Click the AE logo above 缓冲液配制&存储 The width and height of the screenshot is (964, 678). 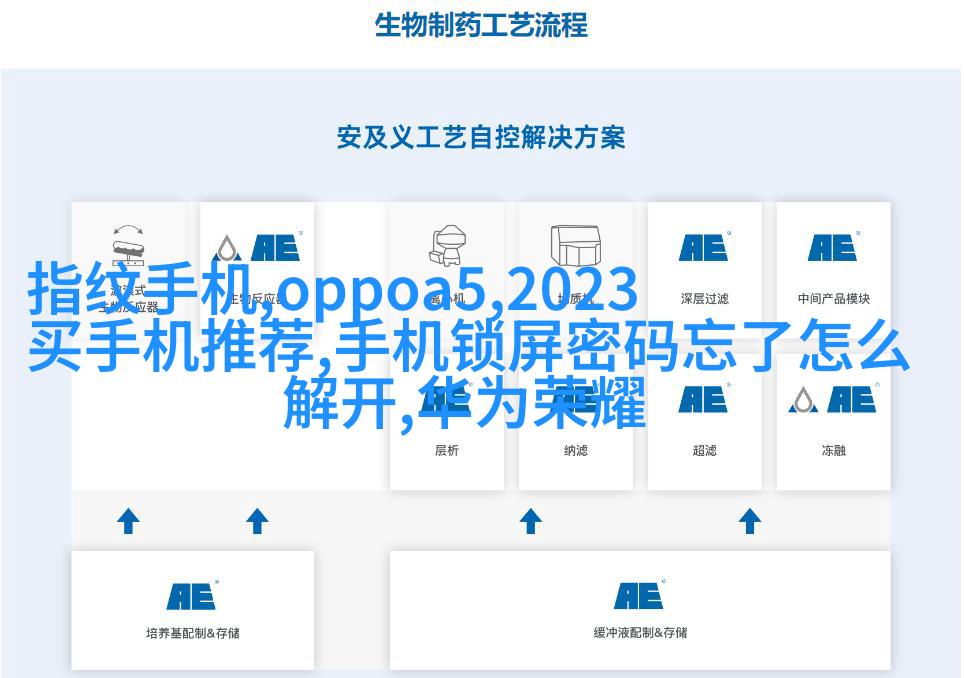click(640, 595)
